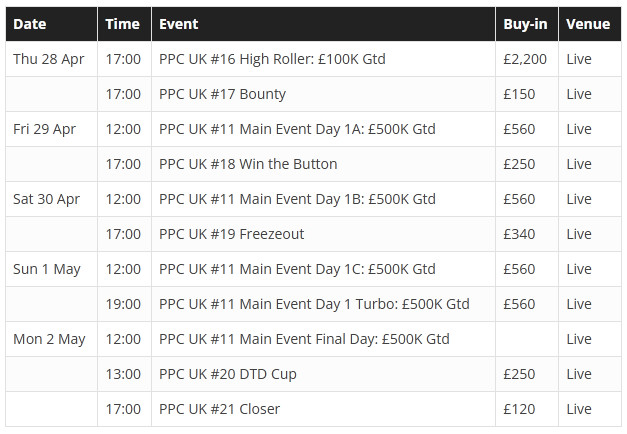Select Main Event Day 1 Turbo row
The image size is (627, 434).
(x=314, y=304)
